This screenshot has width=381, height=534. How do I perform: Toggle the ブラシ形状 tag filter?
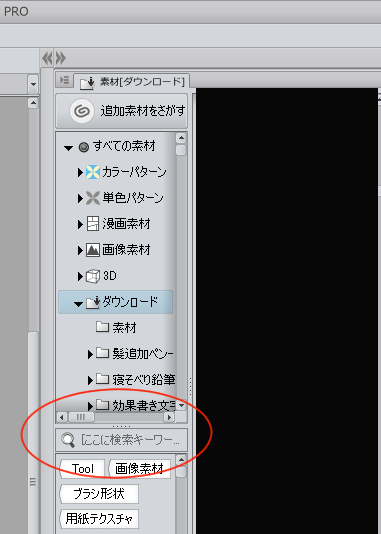(99, 494)
